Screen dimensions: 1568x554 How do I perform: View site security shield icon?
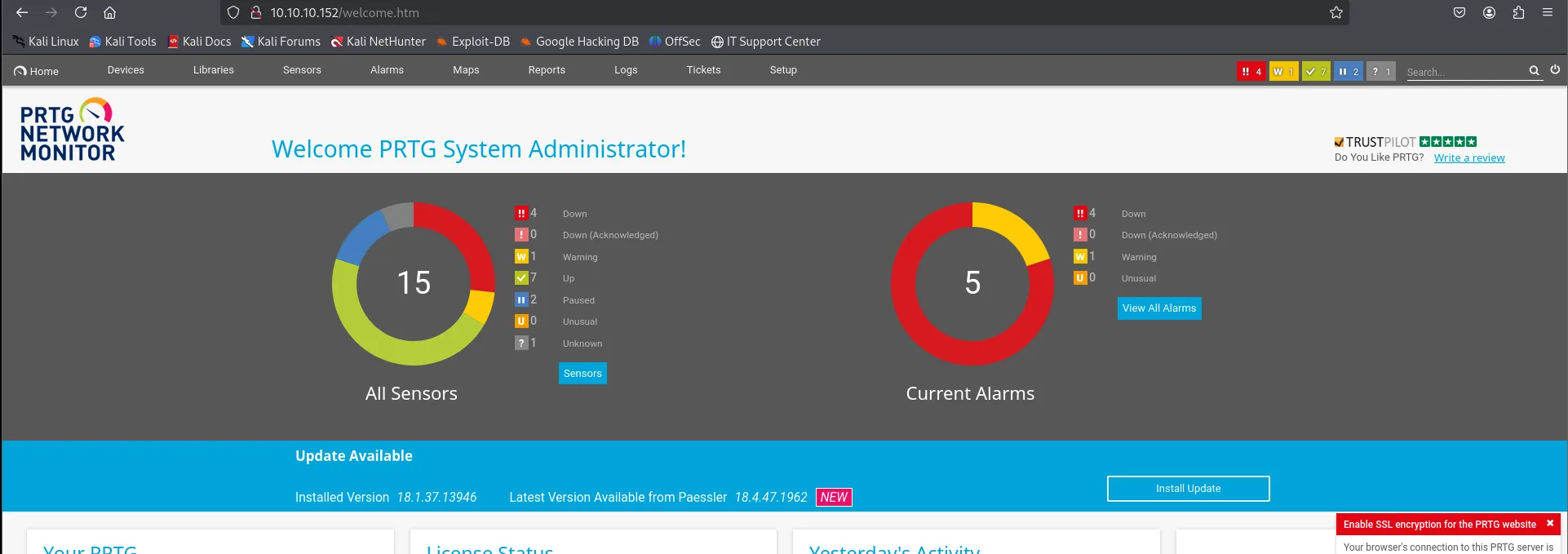[x=233, y=12]
